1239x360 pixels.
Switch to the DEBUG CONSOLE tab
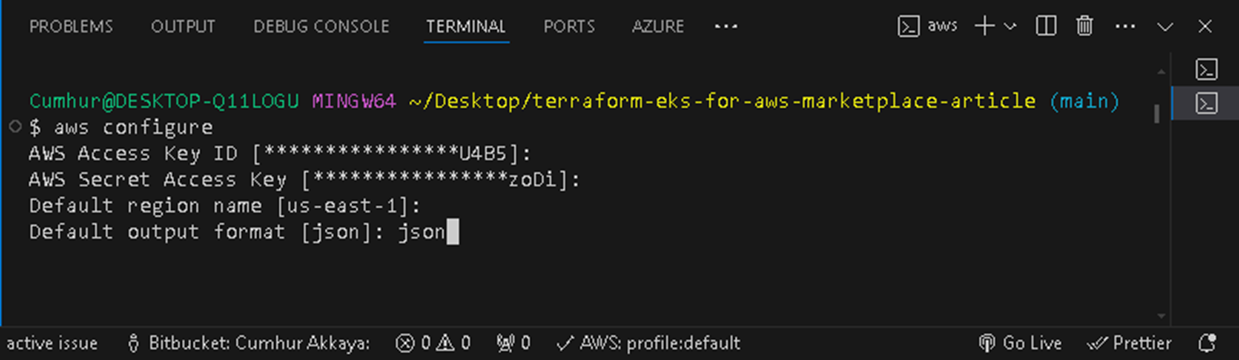click(321, 27)
